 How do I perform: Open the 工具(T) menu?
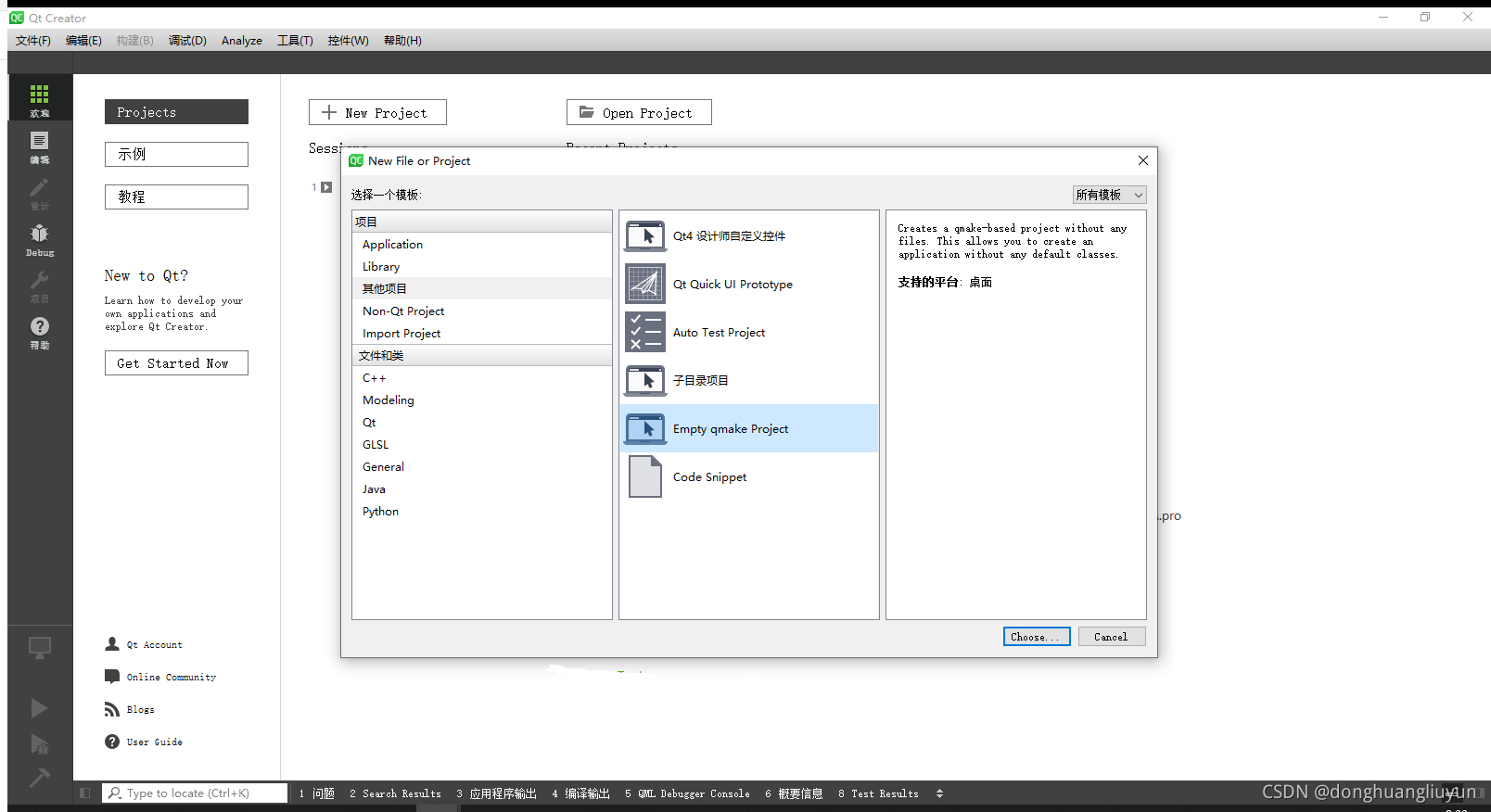pyautogui.click(x=295, y=41)
